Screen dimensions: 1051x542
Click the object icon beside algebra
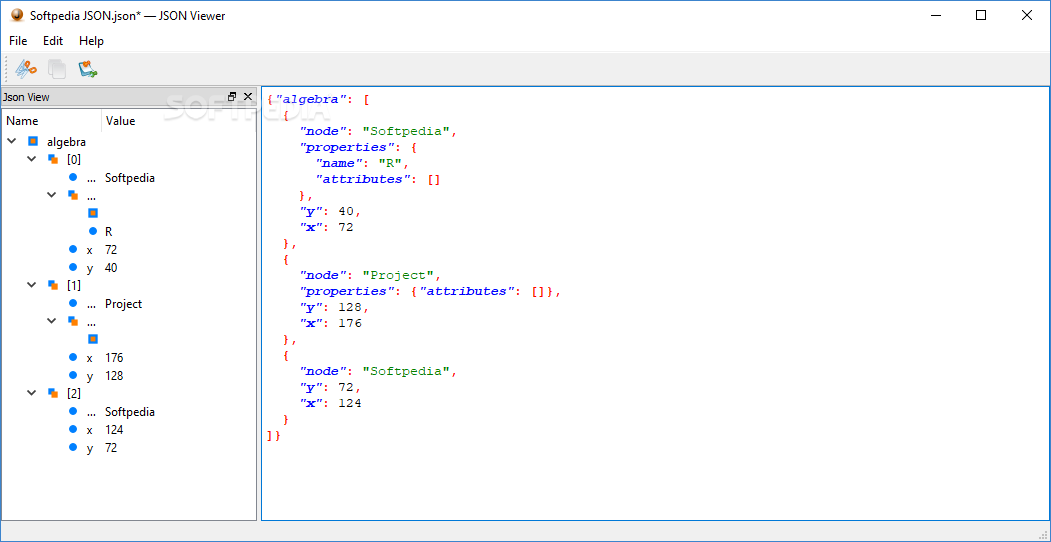pos(33,141)
